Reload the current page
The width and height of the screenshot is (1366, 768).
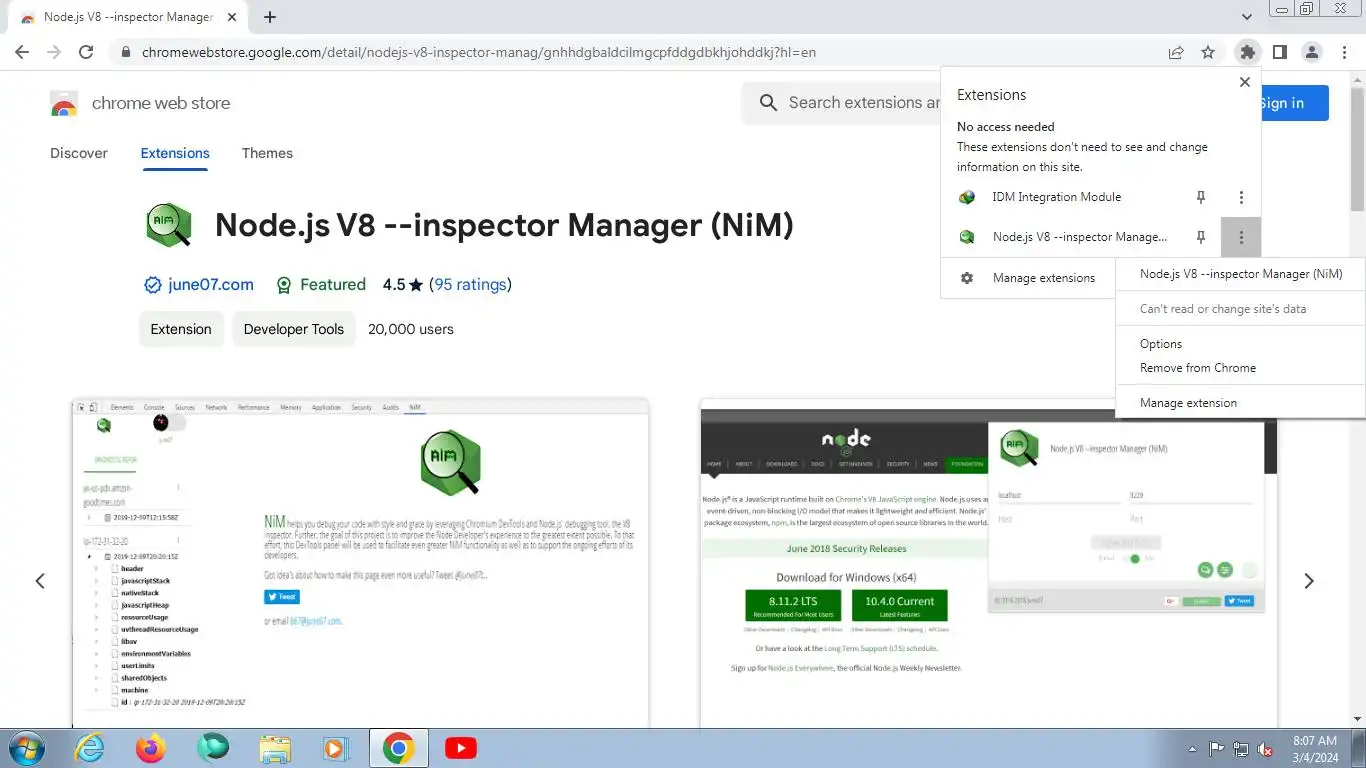tap(86, 52)
